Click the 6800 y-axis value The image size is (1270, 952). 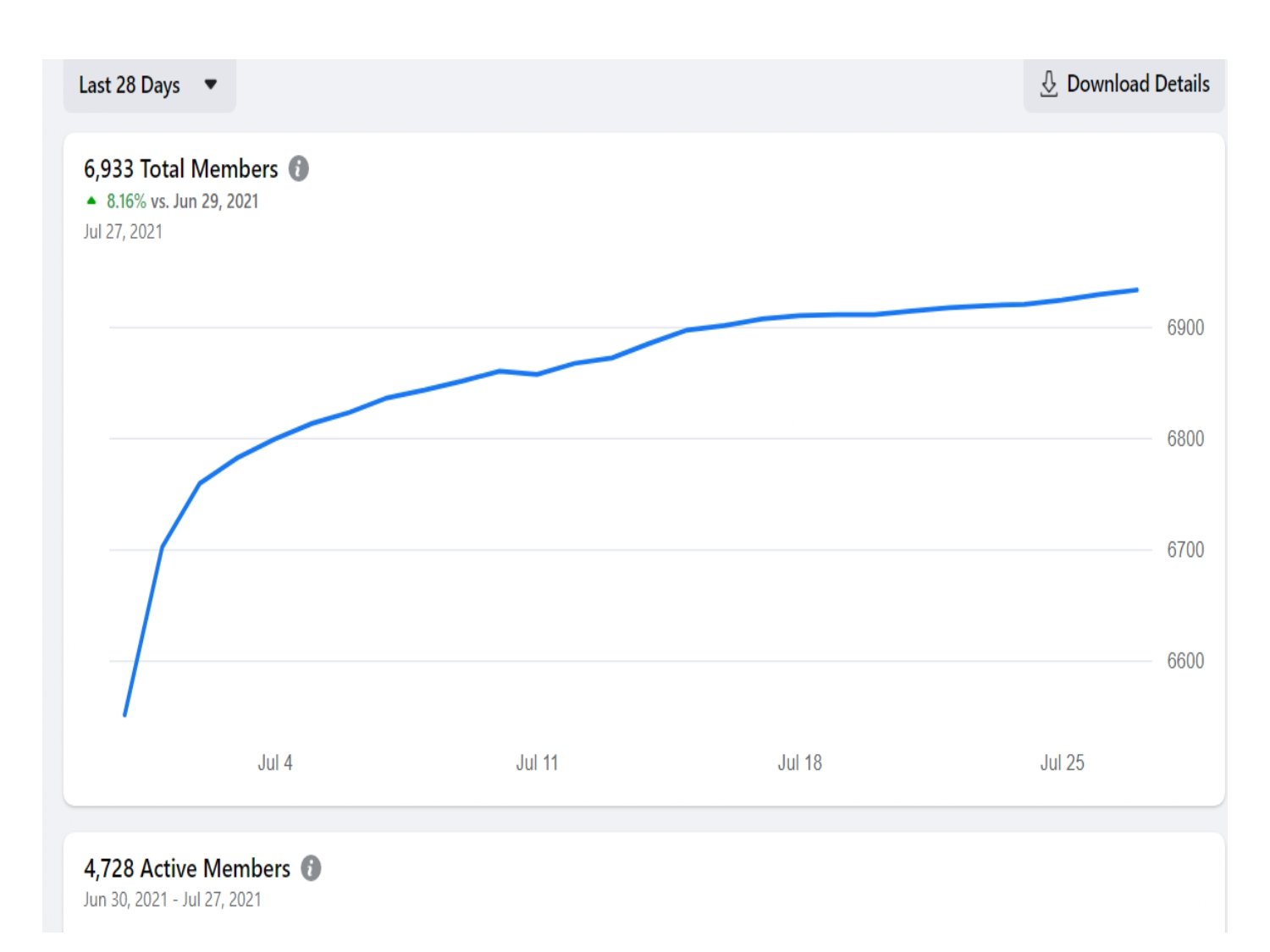(x=1184, y=439)
